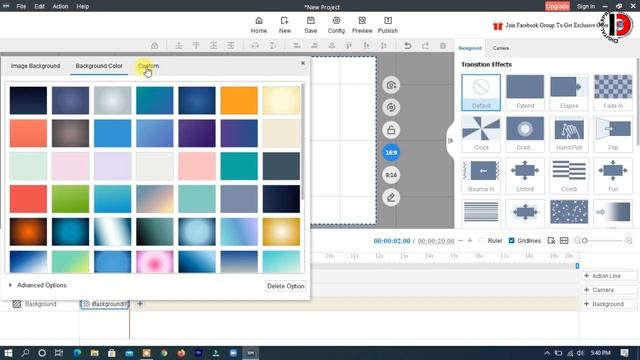Viewport: 640px width, 360px height.
Task: Switch to the Image Background tab
Action: click(x=36, y=66)
